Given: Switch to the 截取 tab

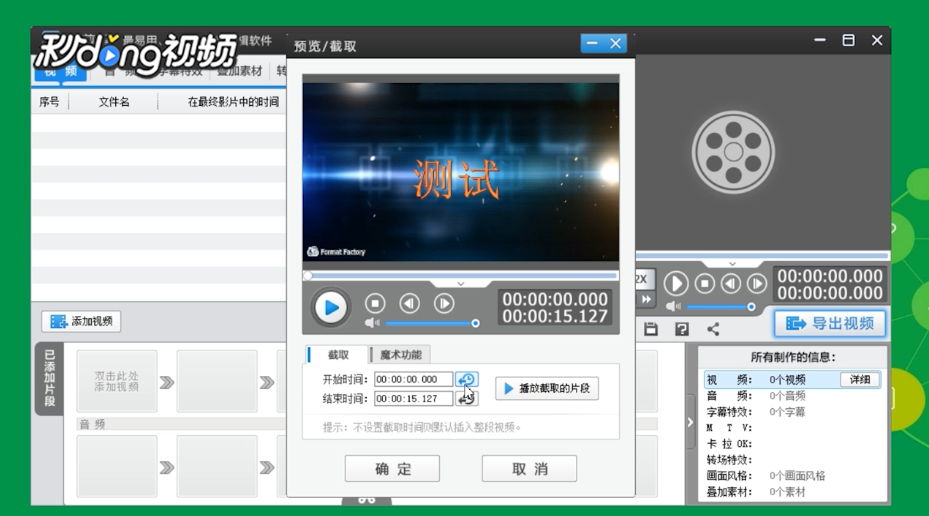Looking at the screenshot, I should pyautogui.click(x=338, y=354).
